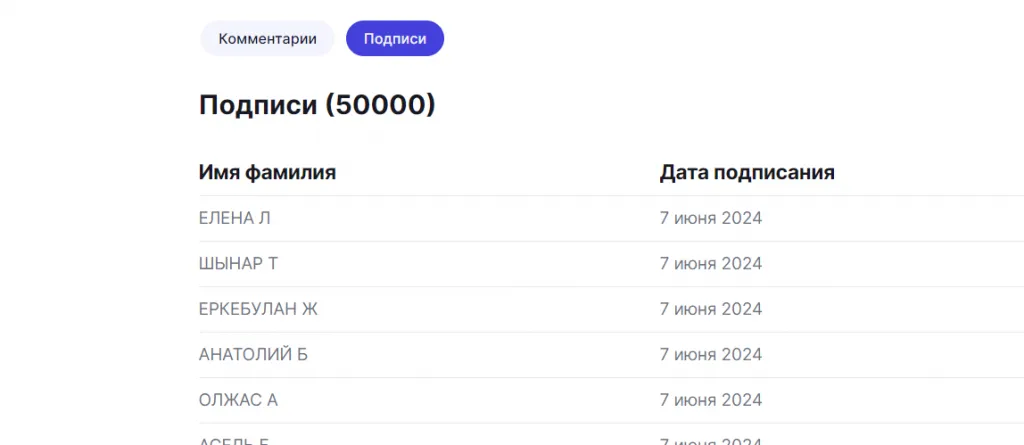Screen dimensions: 1024x445
Task: Click the Дата подписания column header
Action: [x=747, y=172]
